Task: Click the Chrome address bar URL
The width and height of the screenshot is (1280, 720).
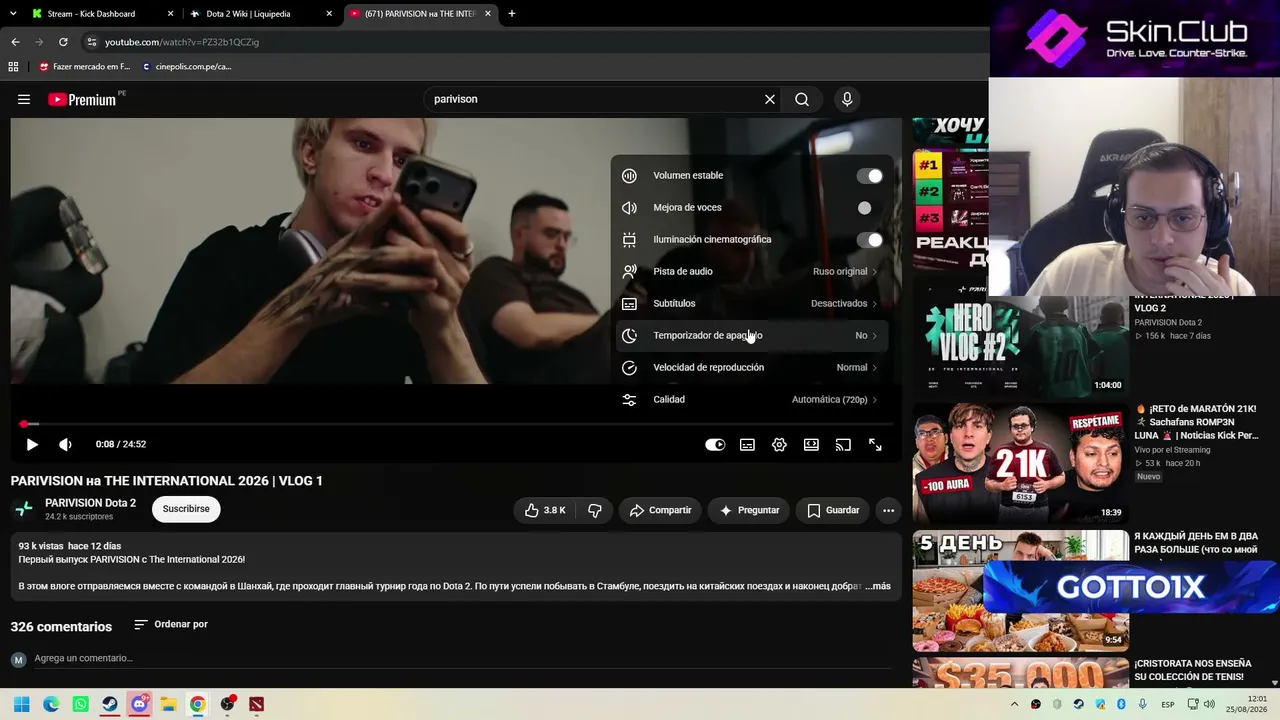Action: [x=182, y=42]
